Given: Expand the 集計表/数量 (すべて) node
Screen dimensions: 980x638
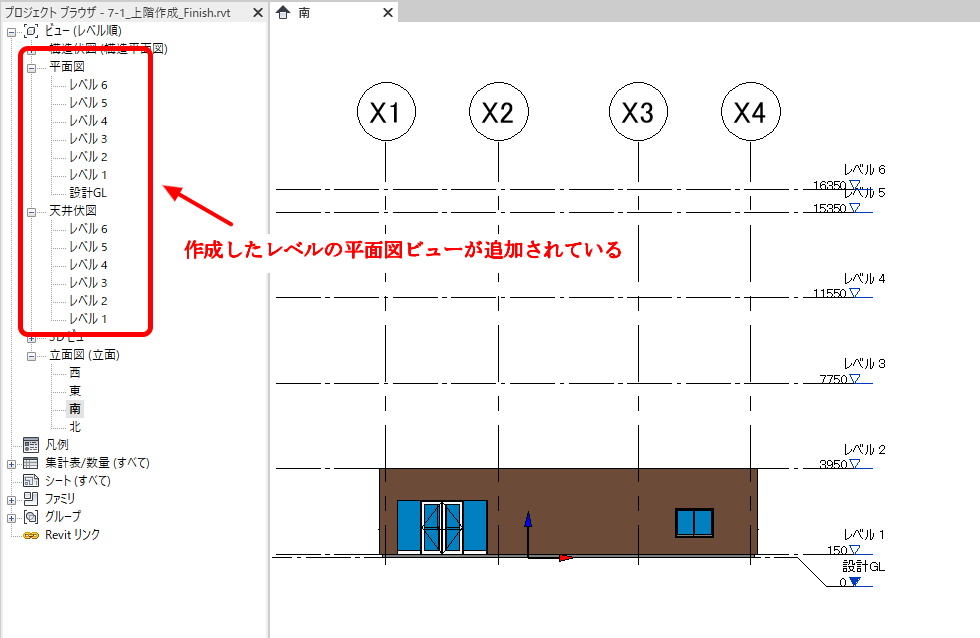Looking at the screenshot, I should click(11, 464).
